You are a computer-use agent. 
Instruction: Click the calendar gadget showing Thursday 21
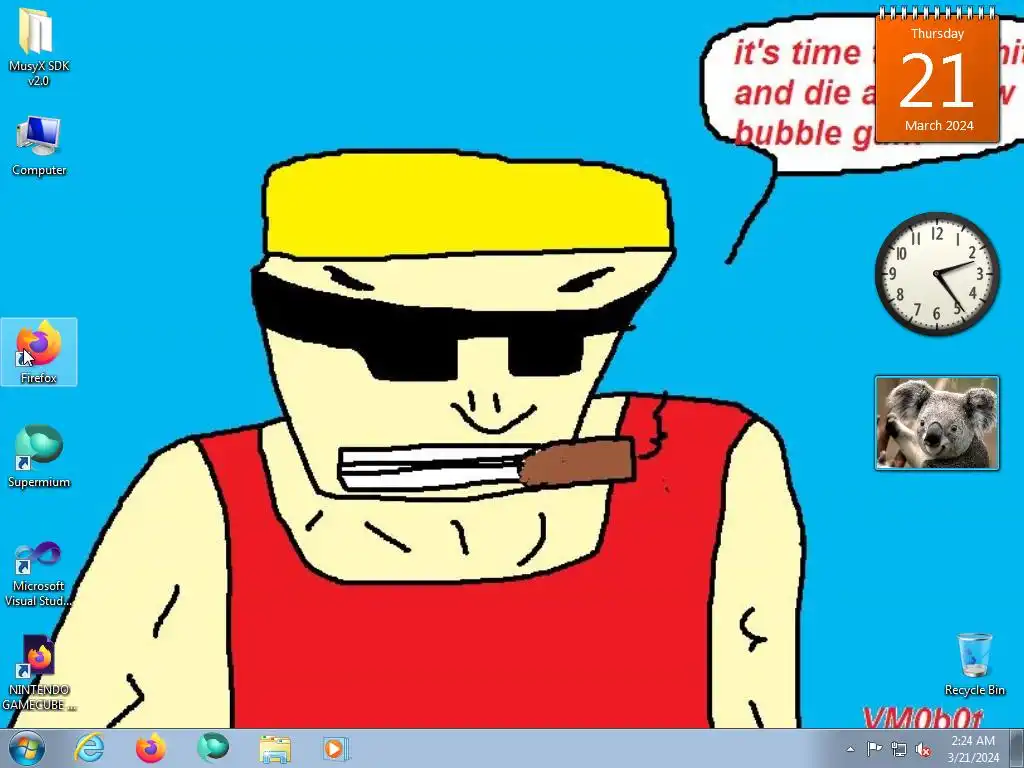[x=937, y=76]
